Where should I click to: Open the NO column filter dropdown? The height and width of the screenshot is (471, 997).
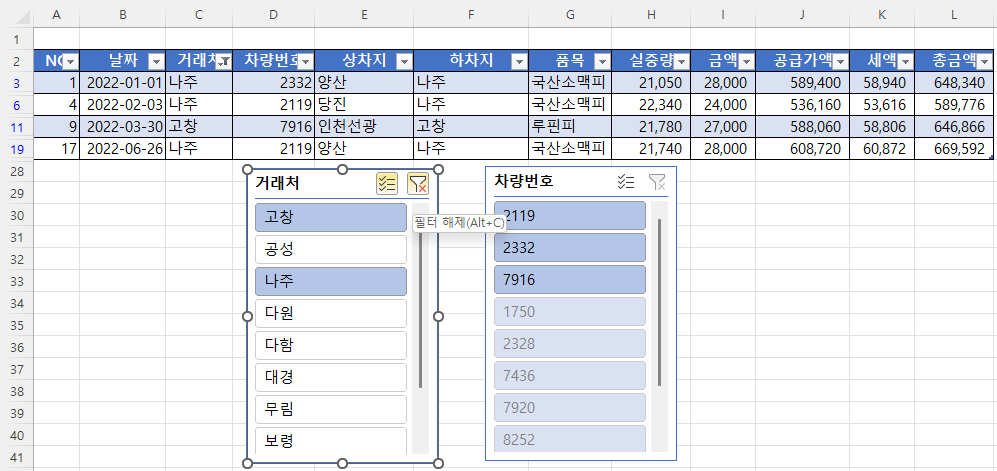(71, 62)
